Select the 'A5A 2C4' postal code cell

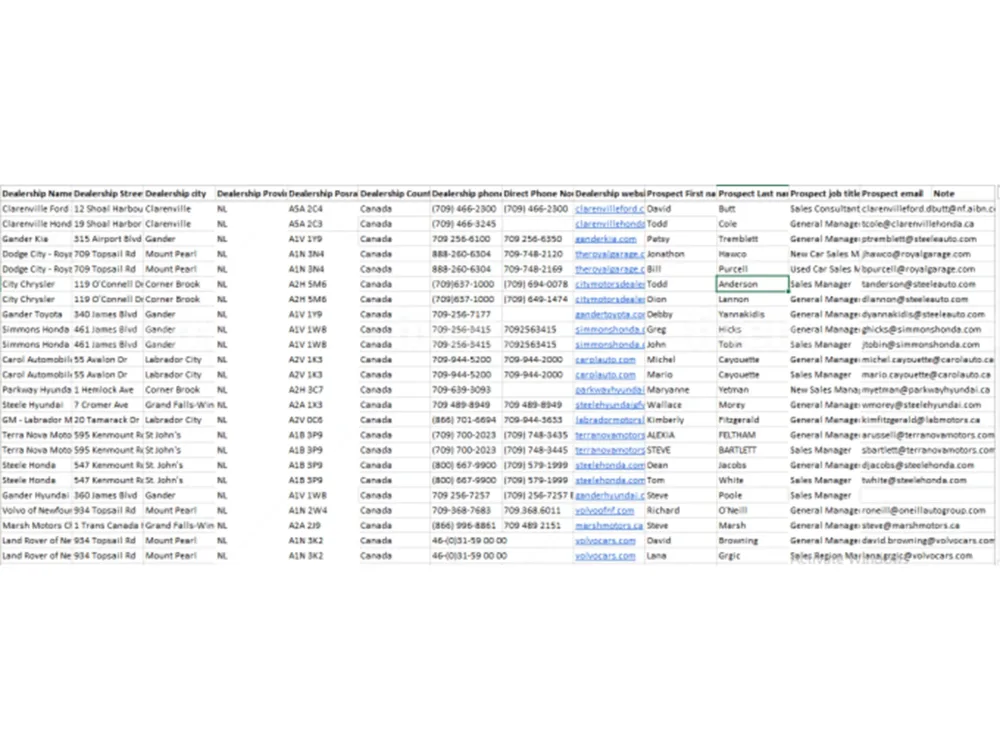tap(323, 209)
